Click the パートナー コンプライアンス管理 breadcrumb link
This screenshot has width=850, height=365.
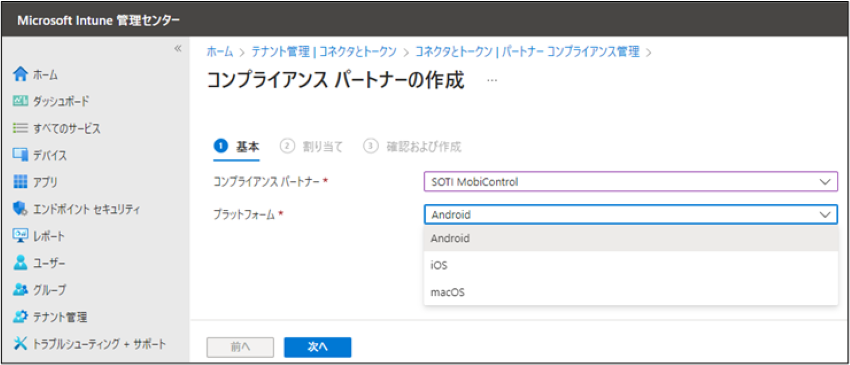point(570,52)
